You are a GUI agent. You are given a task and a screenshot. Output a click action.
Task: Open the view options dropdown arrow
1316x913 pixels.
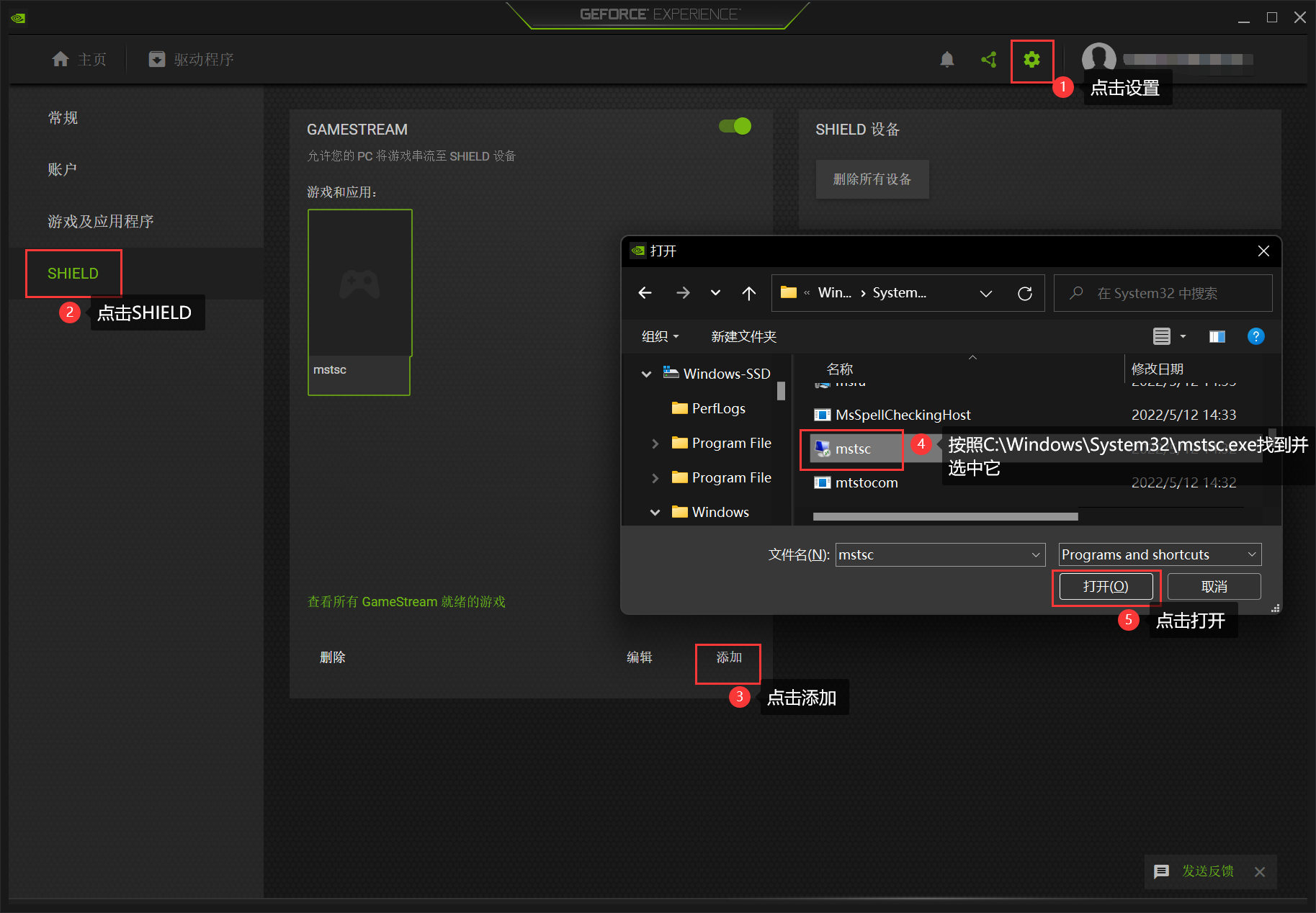point(1183,336)
